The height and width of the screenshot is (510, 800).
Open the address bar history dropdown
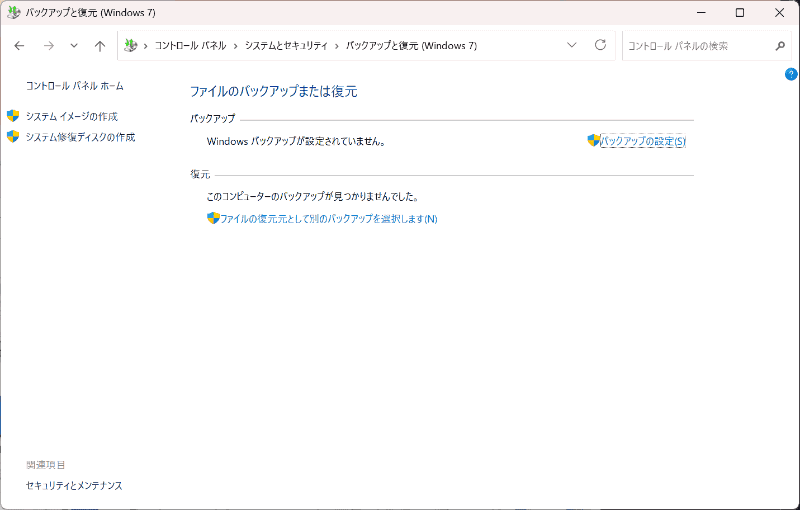click(x=572, y=45)
